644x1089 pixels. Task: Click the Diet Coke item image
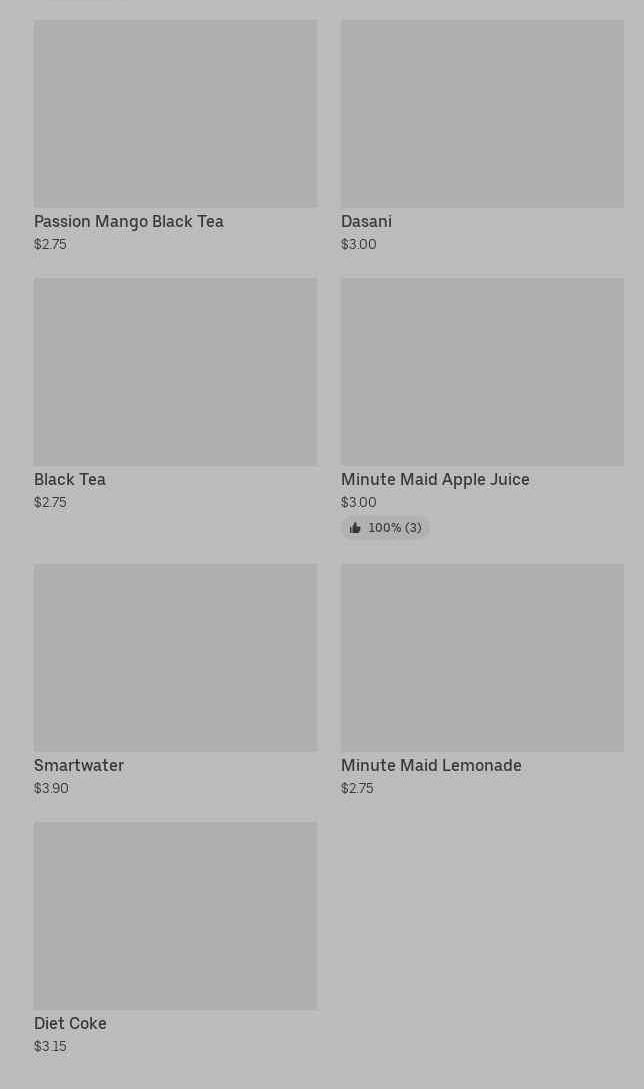tap(175, 916)
